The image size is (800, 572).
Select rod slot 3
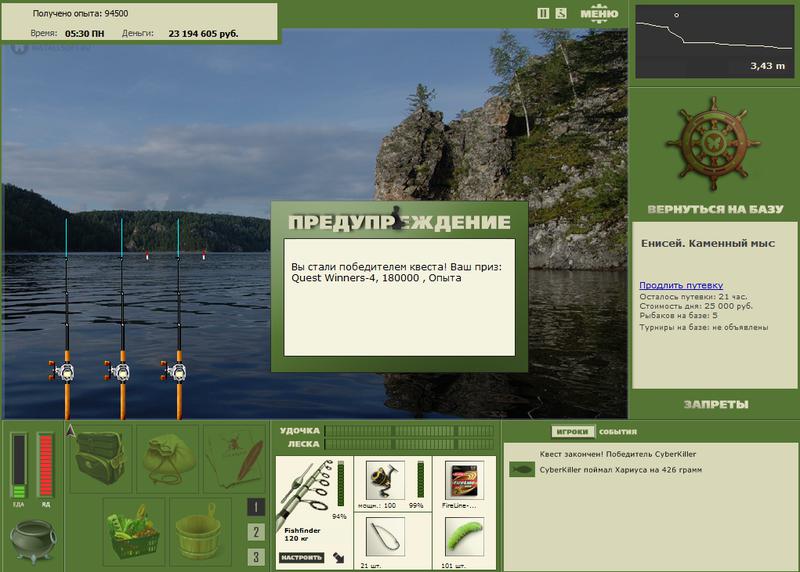(x=256, y=557)
